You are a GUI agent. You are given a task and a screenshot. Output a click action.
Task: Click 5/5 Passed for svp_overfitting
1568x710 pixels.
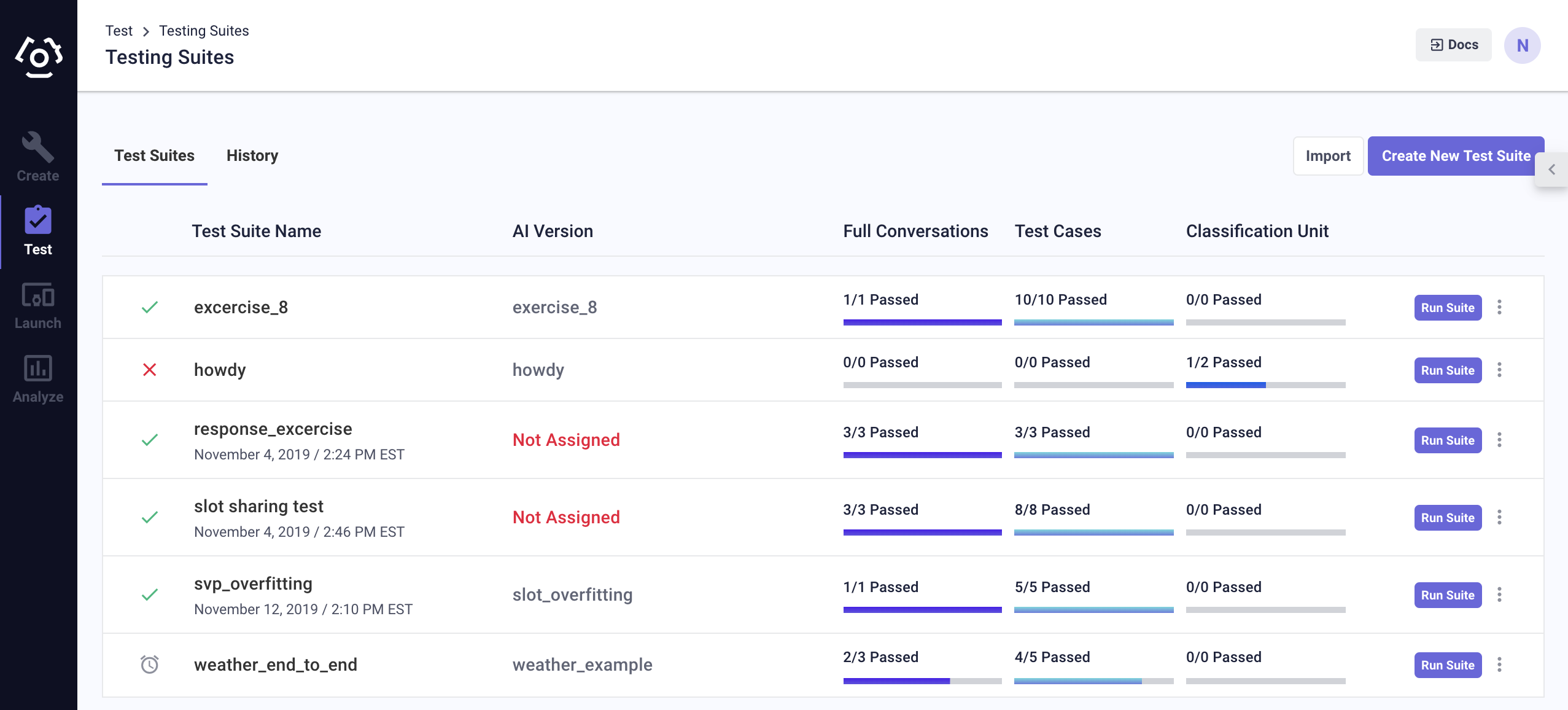point(1052,587)
